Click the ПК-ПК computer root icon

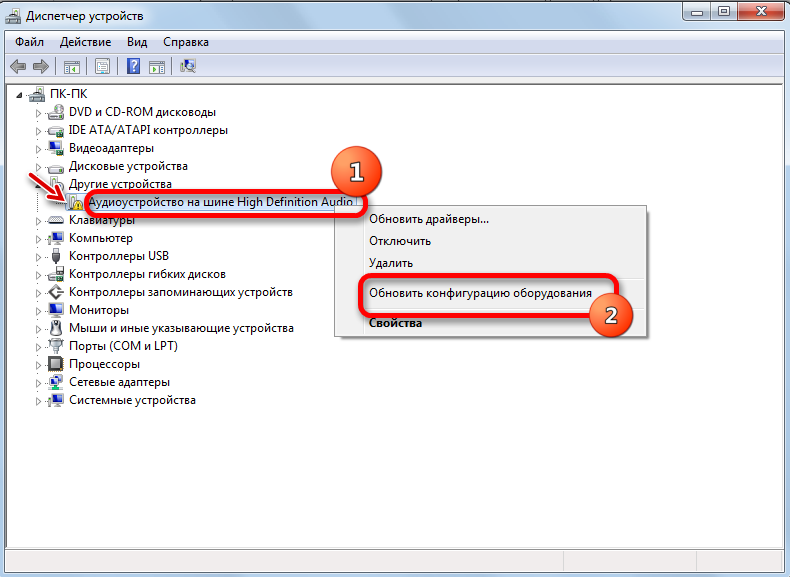(37, 94)
